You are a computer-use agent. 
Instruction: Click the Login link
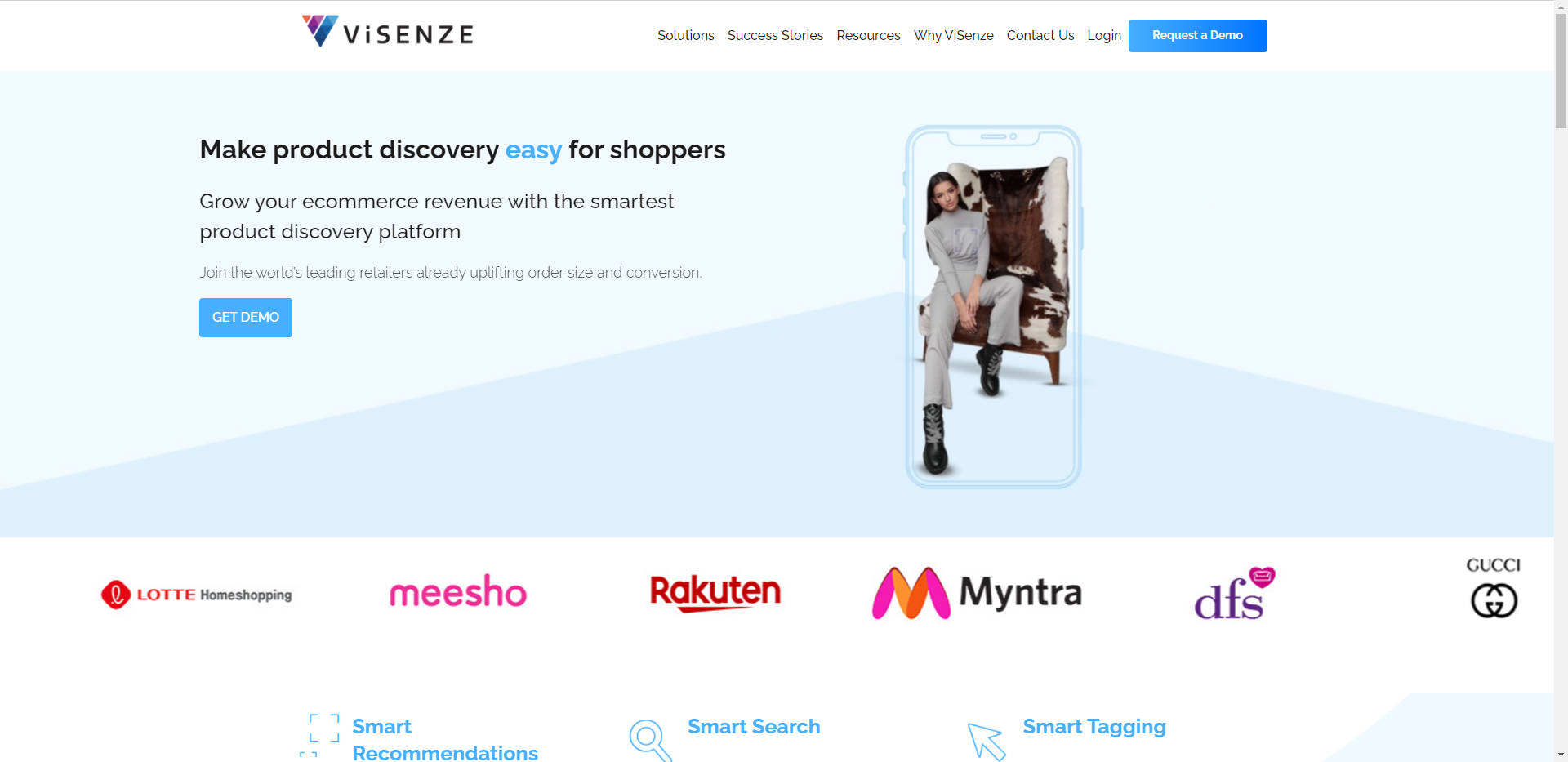coord(1104,35)
